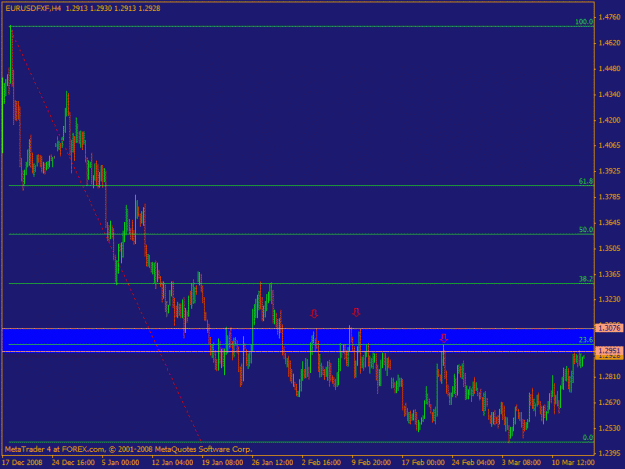Click the 1.3925 price axis value
Image resolution: width=625 pixels, height=469 pixels.
(610, 171)
